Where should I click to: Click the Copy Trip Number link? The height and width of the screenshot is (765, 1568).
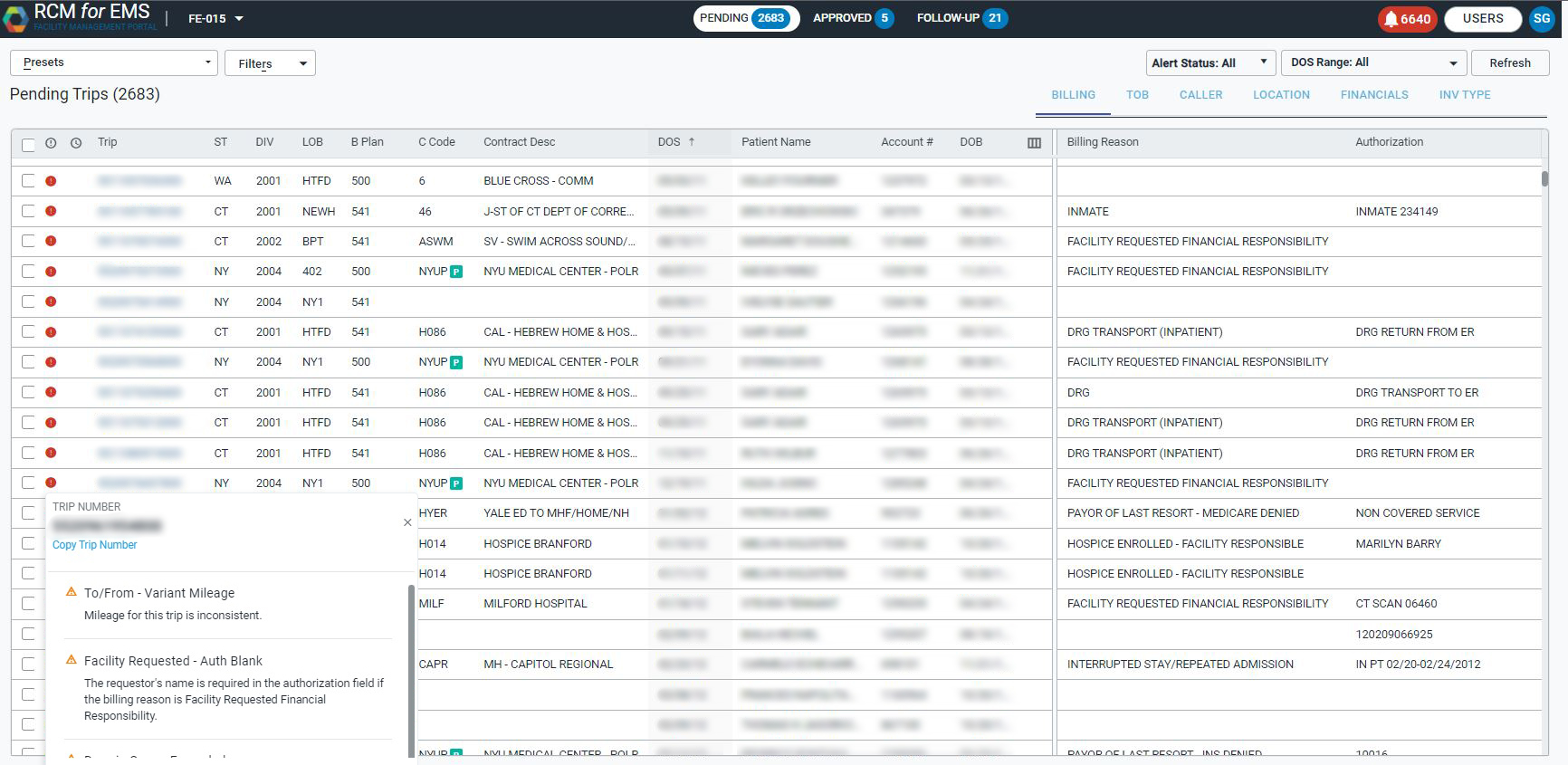pos(95,545)
